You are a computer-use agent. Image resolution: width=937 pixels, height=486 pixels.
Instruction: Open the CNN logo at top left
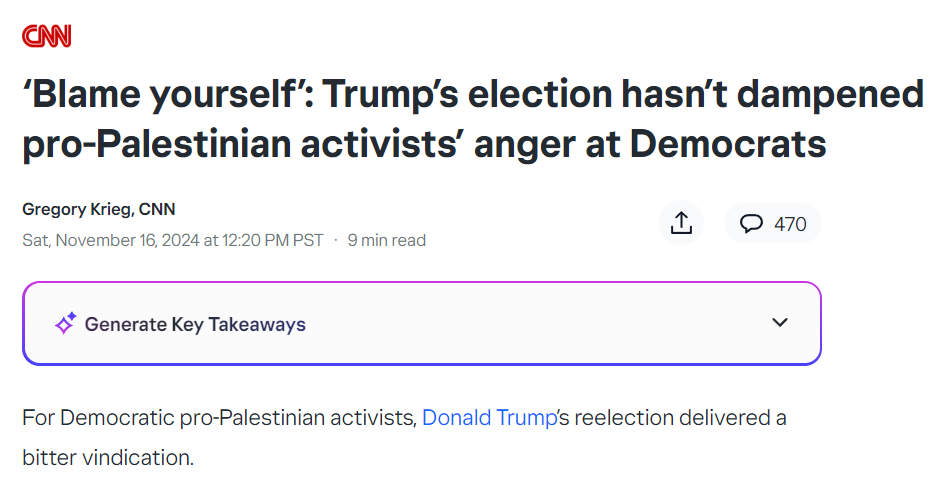(47, 36)
